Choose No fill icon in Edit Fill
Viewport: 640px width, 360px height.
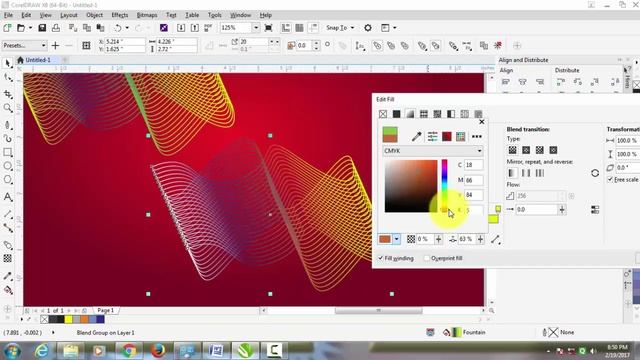coord(383,114)
